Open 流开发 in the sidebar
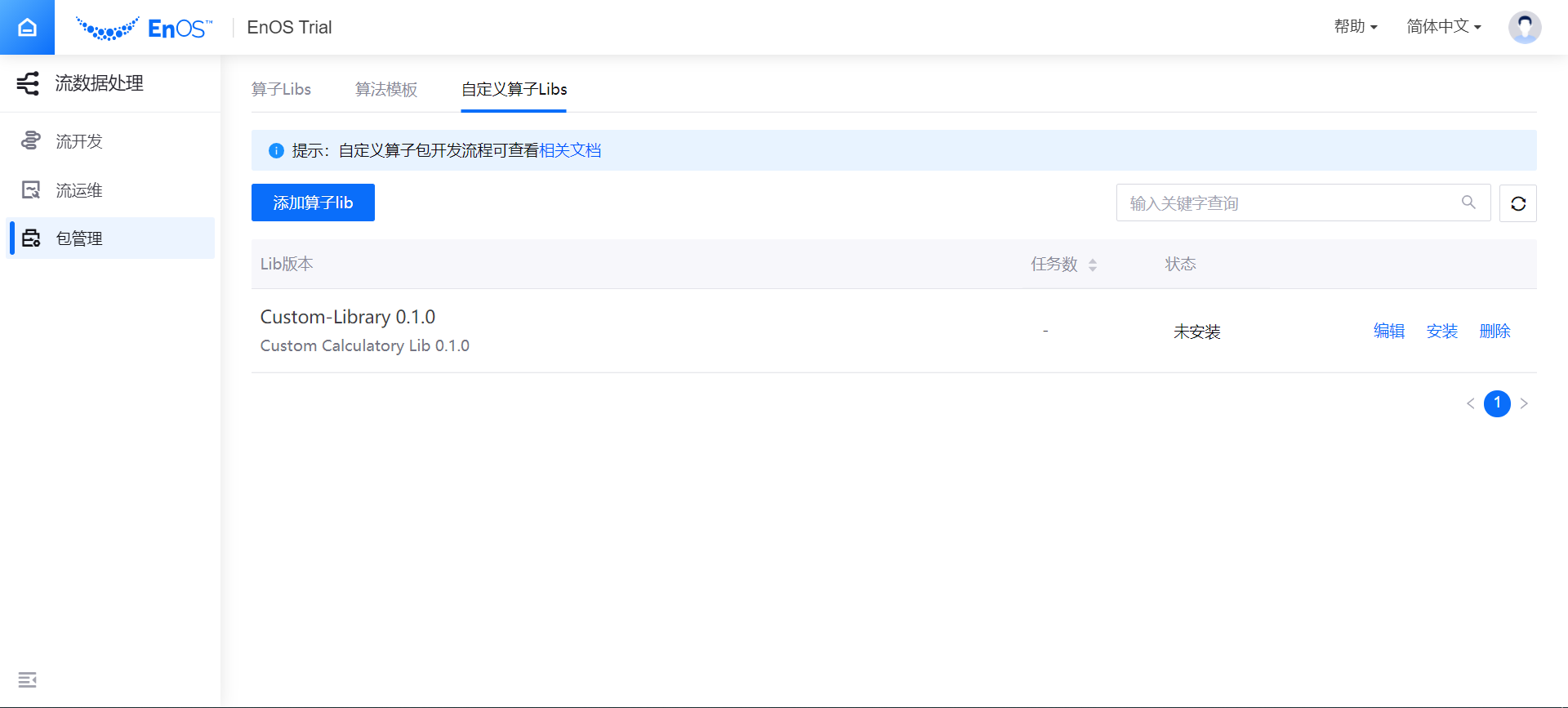 79,141
